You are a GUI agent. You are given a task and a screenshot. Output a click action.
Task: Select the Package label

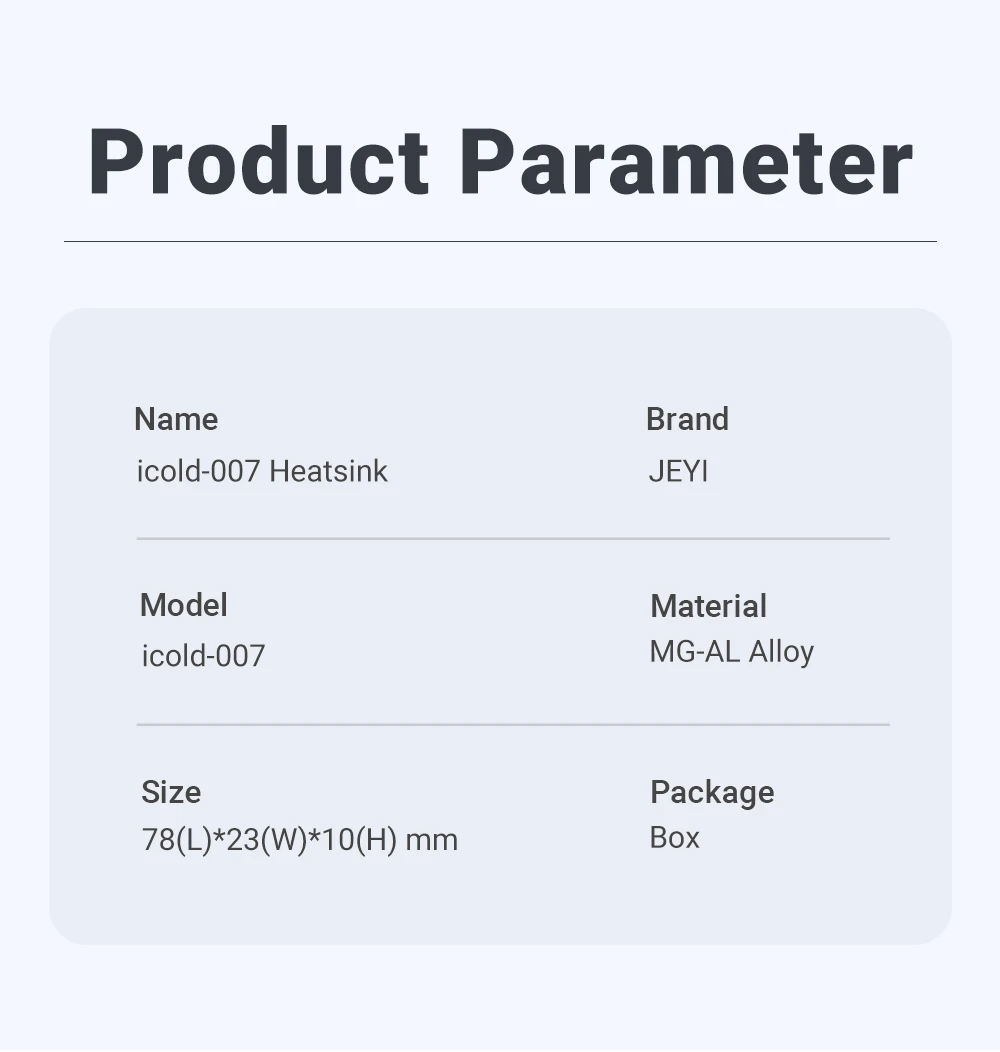tap(712, 793)
